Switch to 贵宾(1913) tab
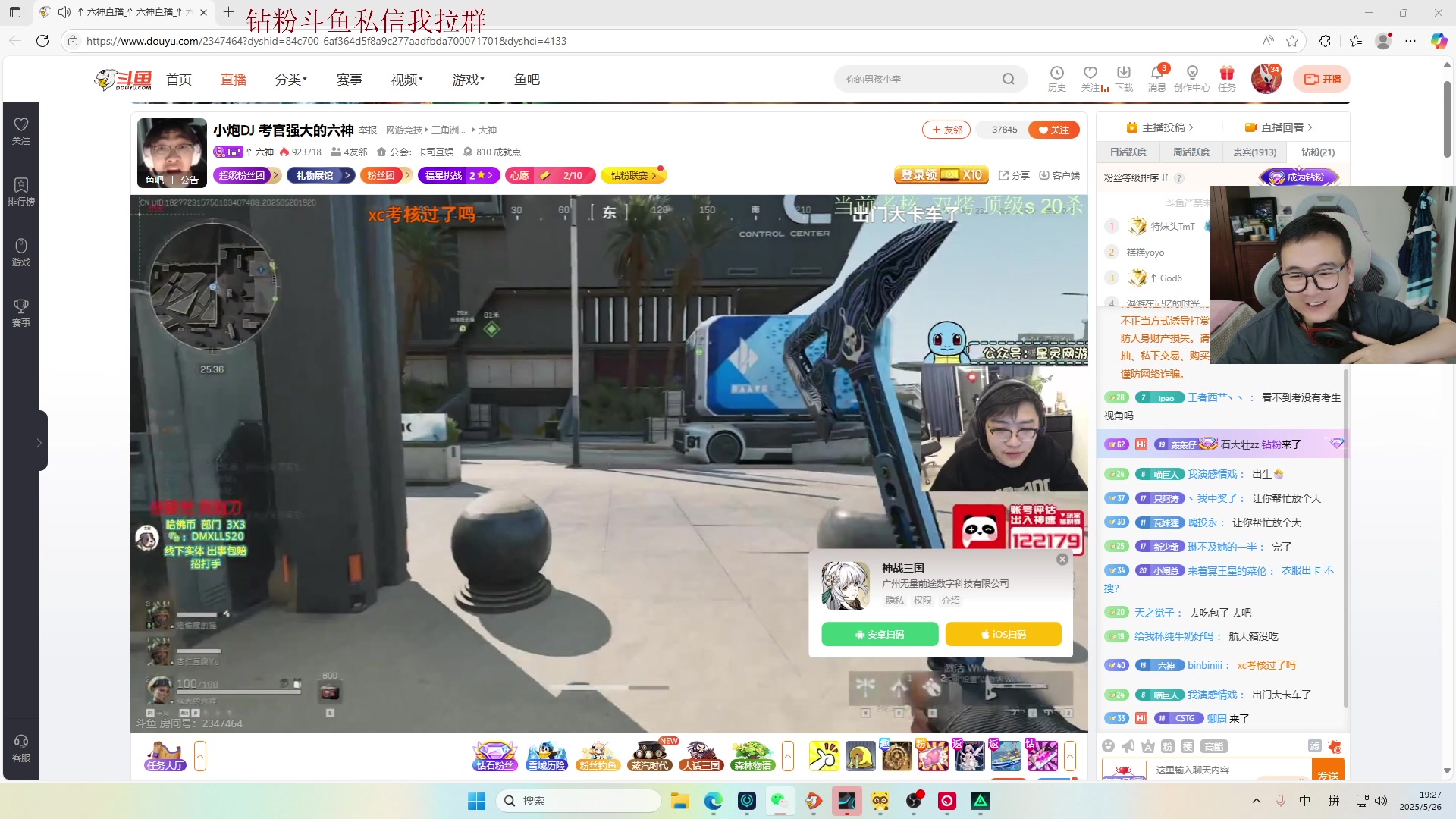Screen dimensions: 1456x819 (1254, 152)
